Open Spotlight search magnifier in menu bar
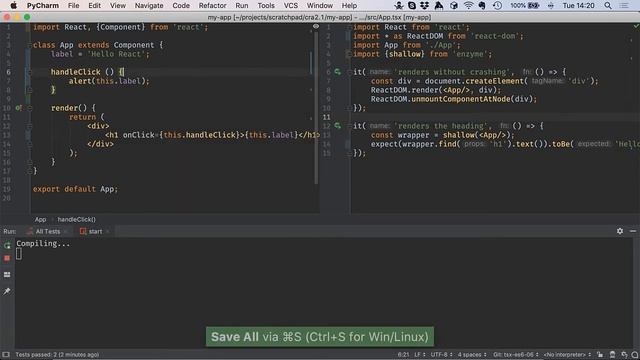 tap(608, 6)
